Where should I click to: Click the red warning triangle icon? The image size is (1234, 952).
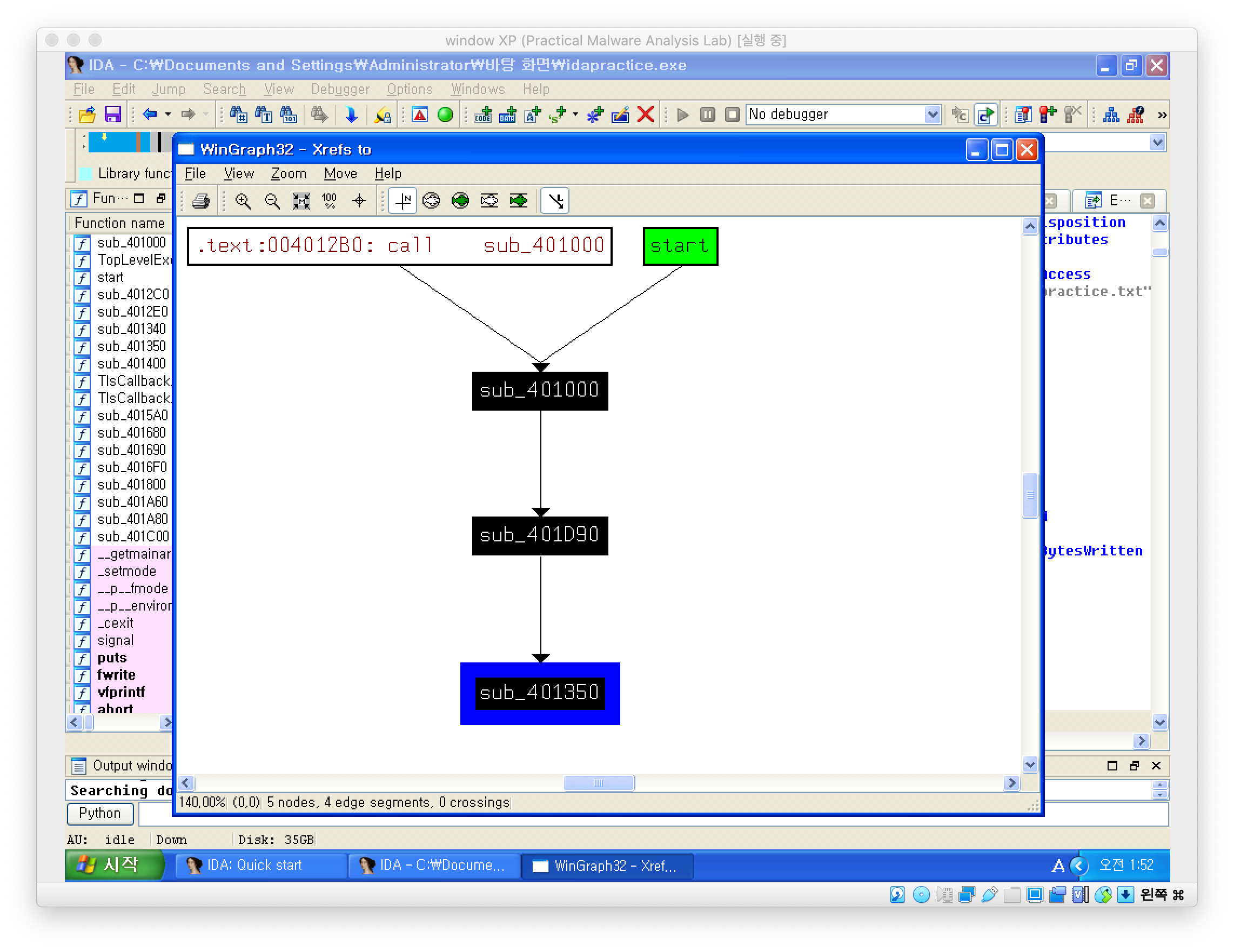(420, 115)
